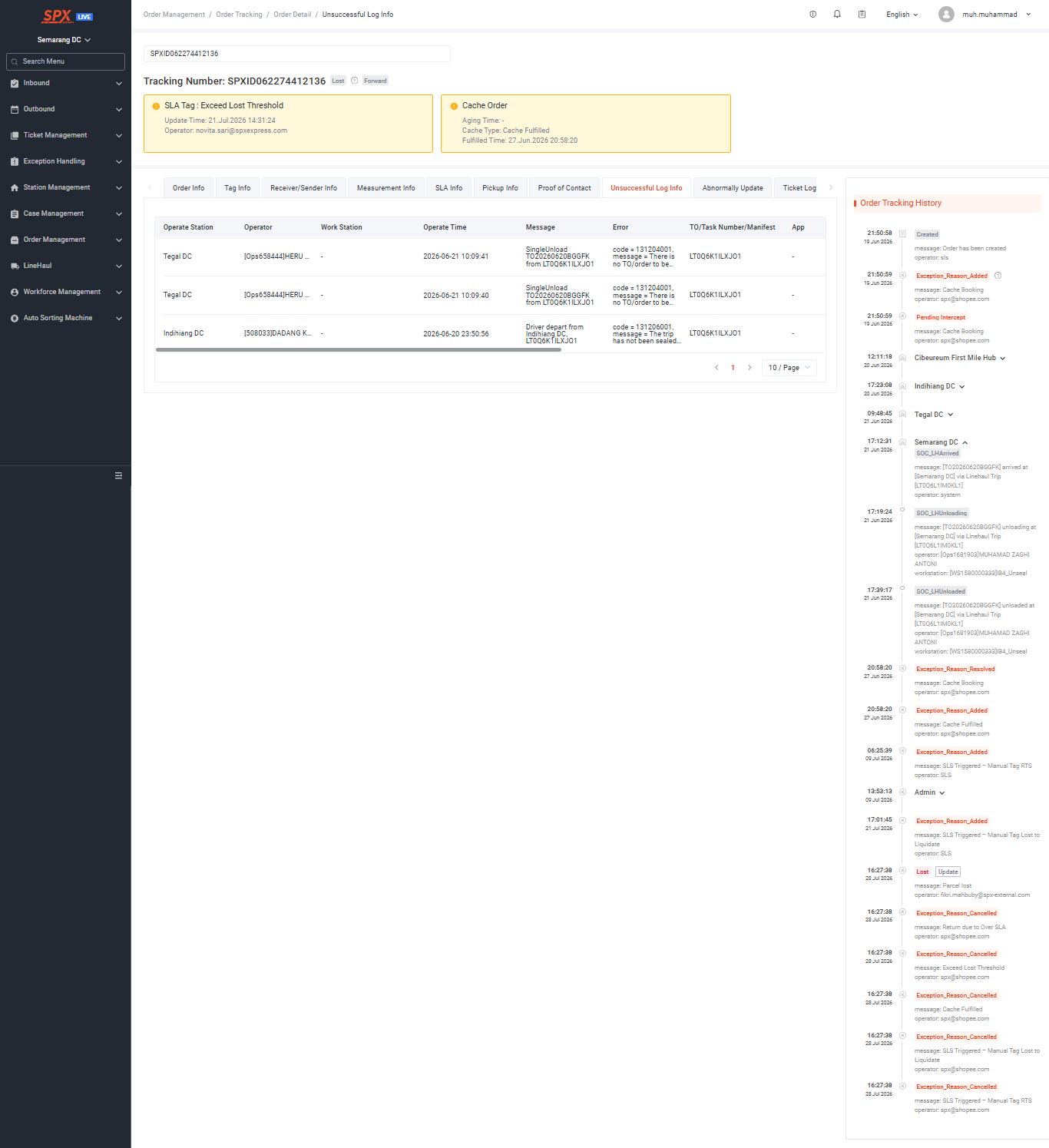
Task: Click the Search Menu input field
Action: (65, 61)
